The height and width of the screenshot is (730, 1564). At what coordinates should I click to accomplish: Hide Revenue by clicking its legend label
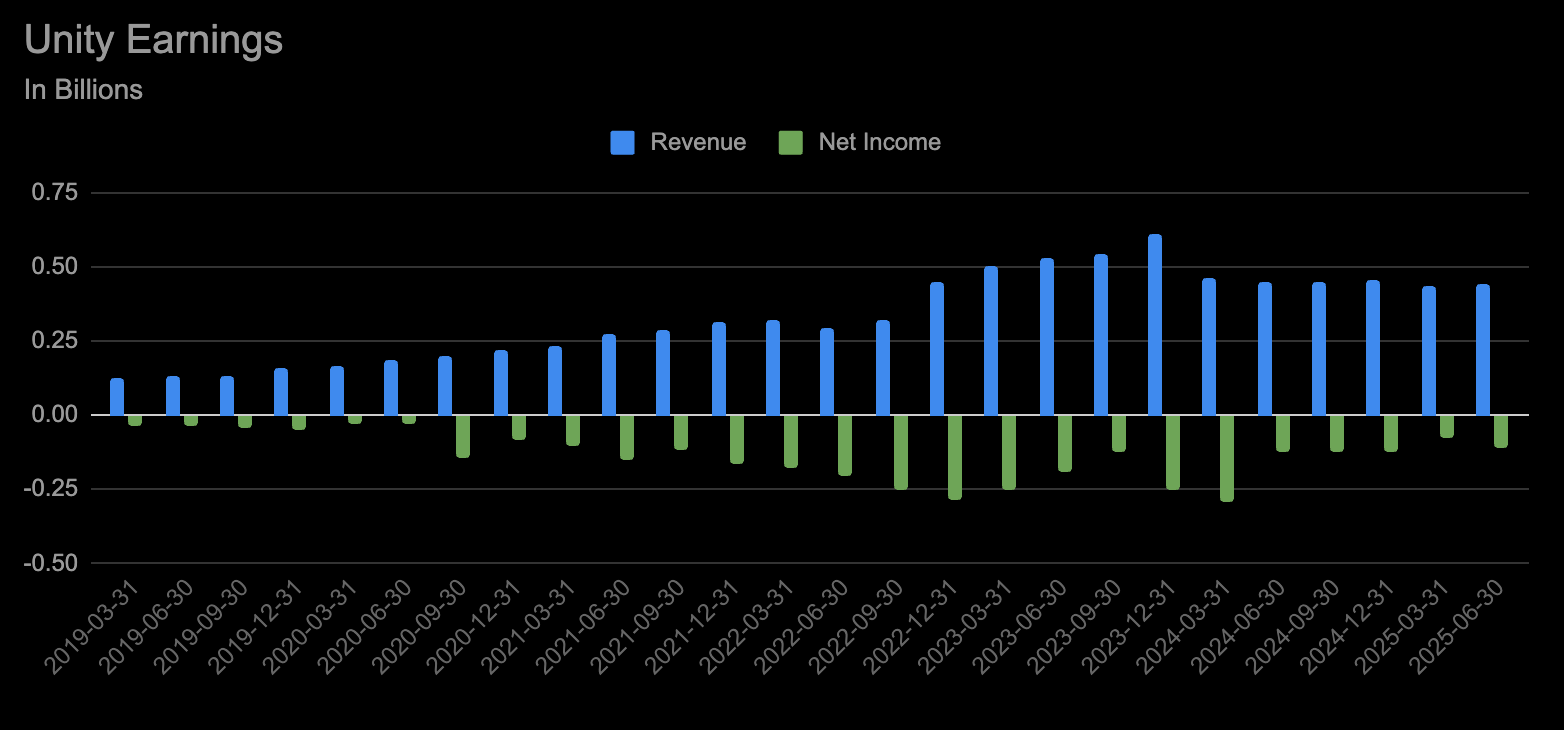tap(698, 142)
